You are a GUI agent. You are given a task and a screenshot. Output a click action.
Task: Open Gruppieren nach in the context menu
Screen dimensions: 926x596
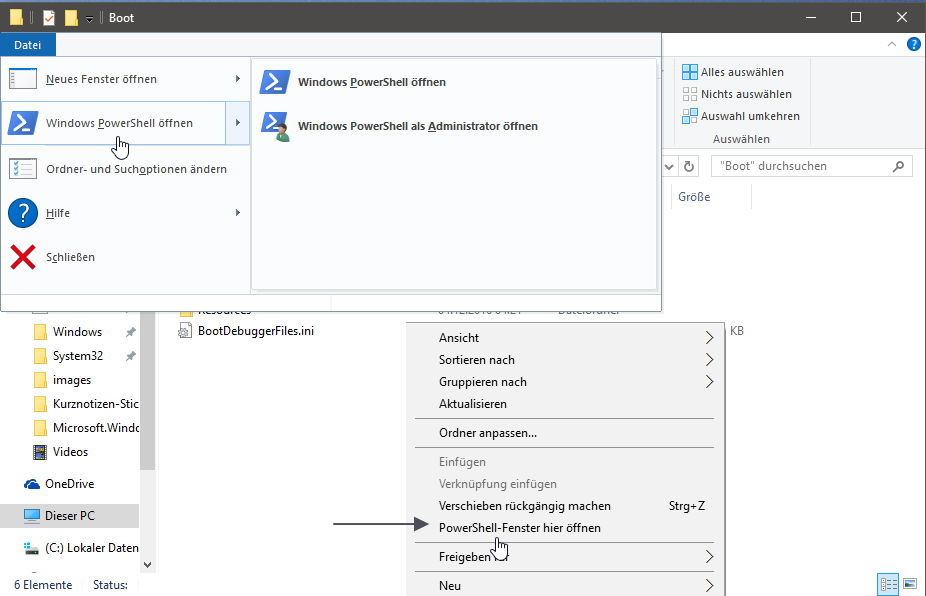[565, 382]
